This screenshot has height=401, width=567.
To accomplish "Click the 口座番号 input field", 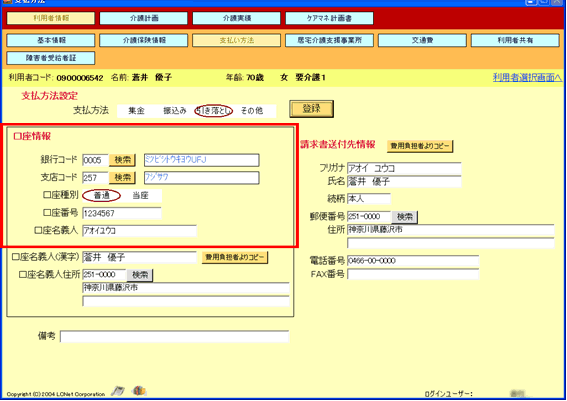I will 122,213.
